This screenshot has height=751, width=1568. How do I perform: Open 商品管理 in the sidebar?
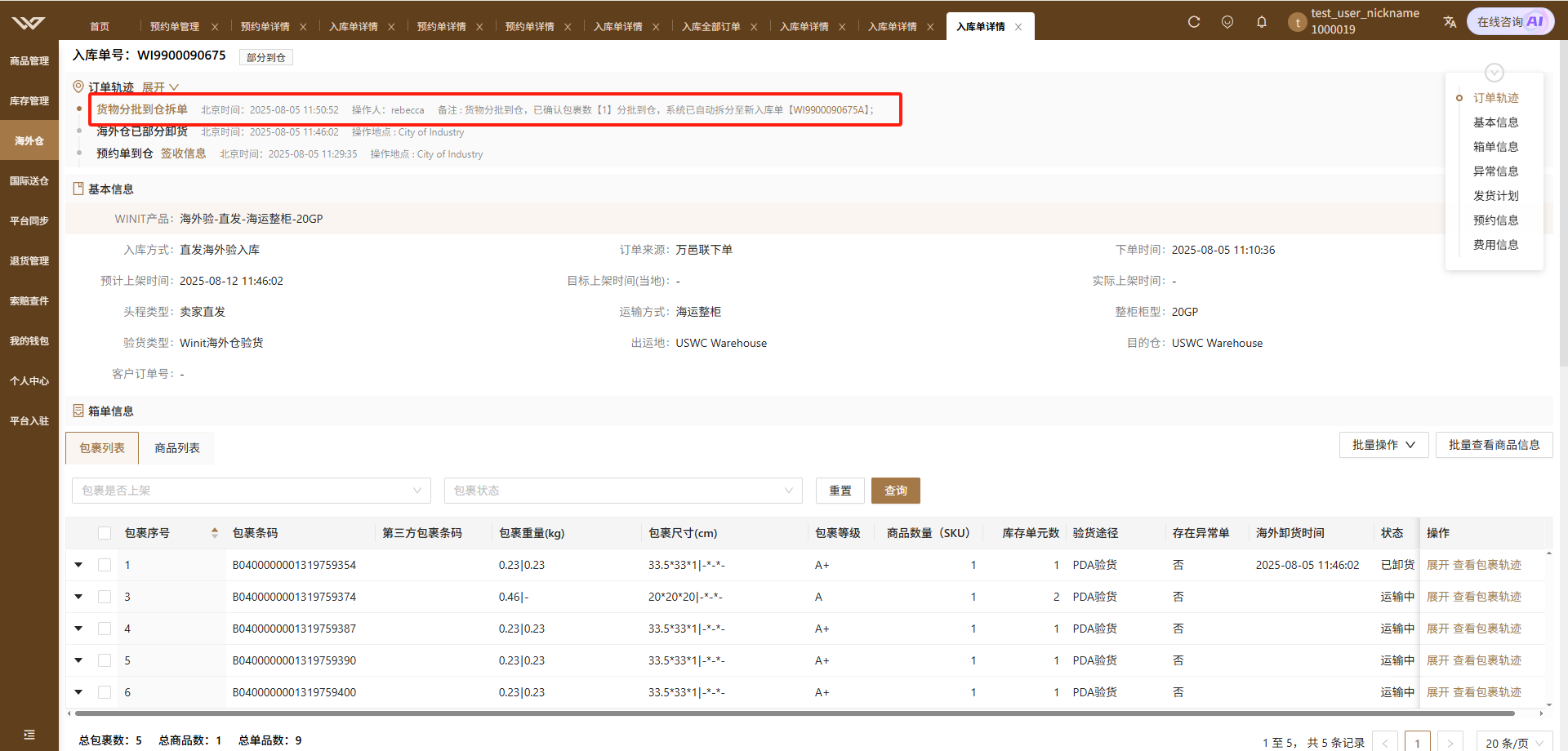click(29, 61)
